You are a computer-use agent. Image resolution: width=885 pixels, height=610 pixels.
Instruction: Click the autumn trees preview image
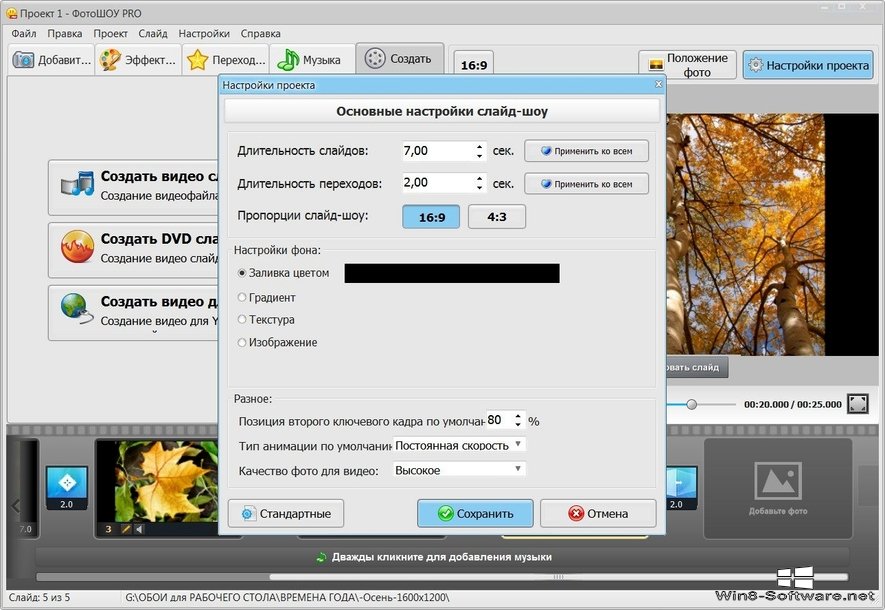(745, 235)
